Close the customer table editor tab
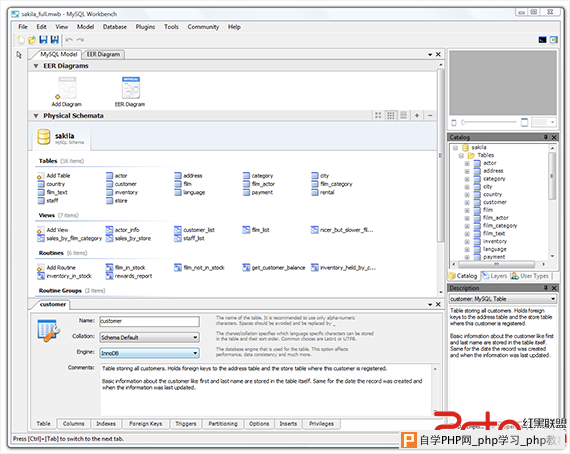This screenshot has height=454, width=570. coord(438,304)
